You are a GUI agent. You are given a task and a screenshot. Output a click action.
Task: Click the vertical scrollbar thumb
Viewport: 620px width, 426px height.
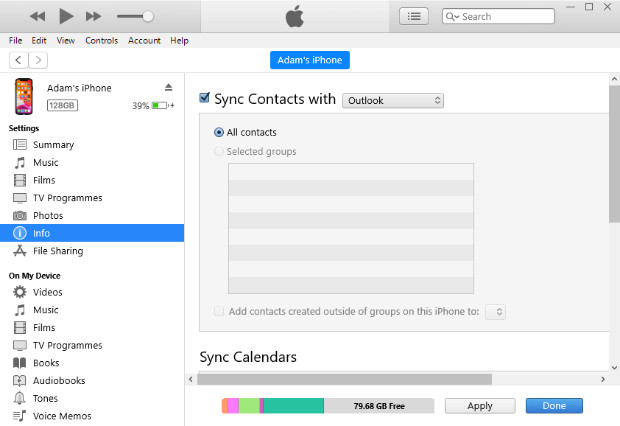click(x=614, y=154)
